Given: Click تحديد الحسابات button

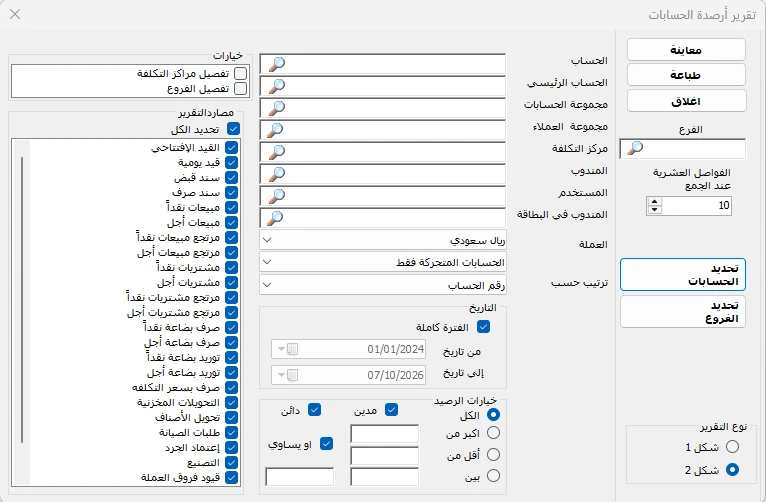Looking at the screenshot, I should 683,275.
